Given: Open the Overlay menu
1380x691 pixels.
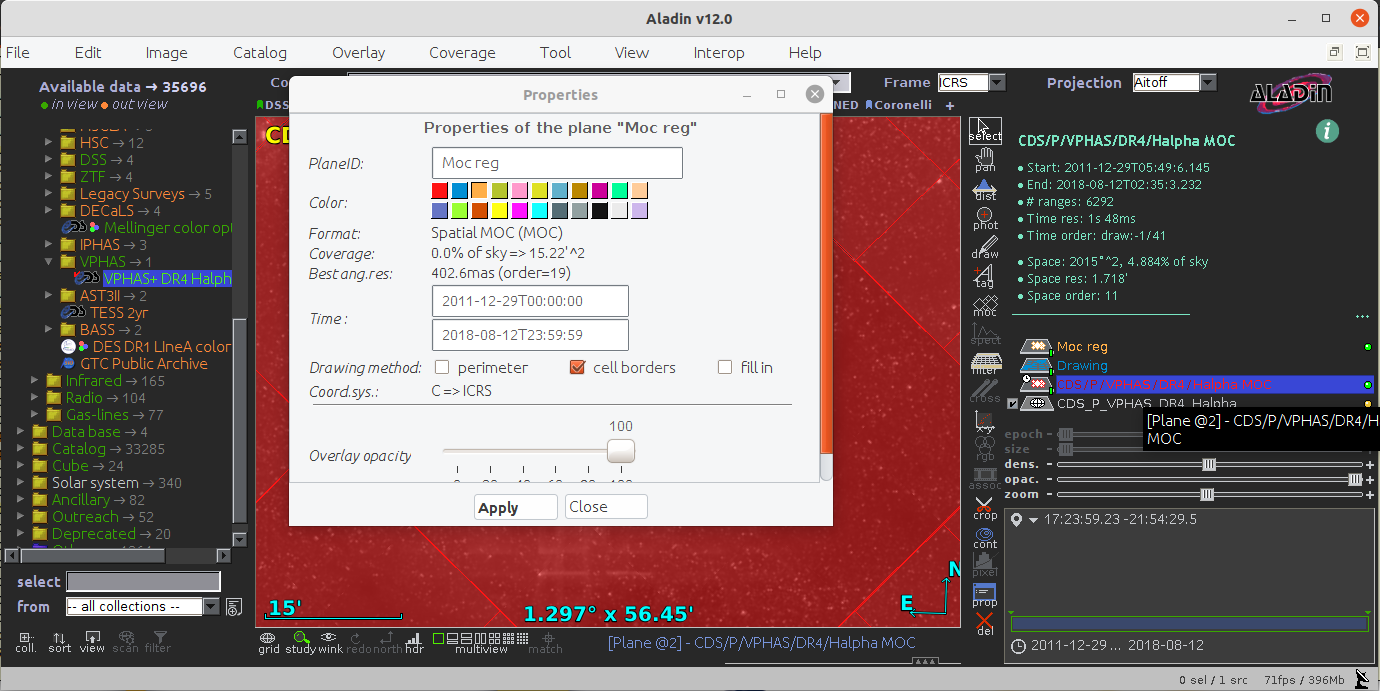Looking at the screenshot, I should pos(358,53).
